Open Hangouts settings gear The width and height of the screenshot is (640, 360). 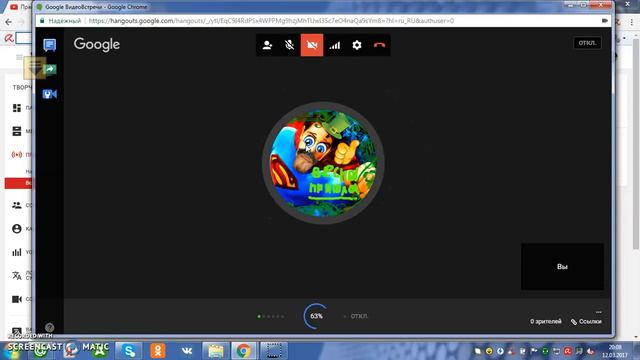pos(357,45)
